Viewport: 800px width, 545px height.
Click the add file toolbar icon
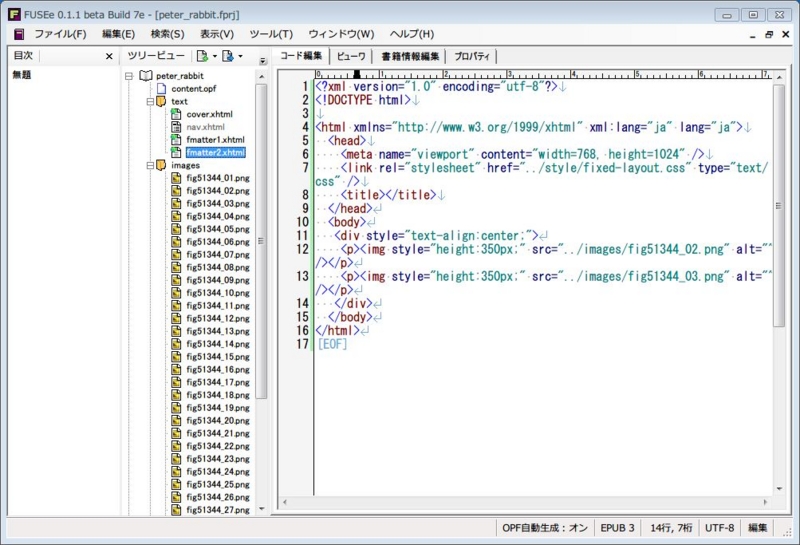pos(228,56)
